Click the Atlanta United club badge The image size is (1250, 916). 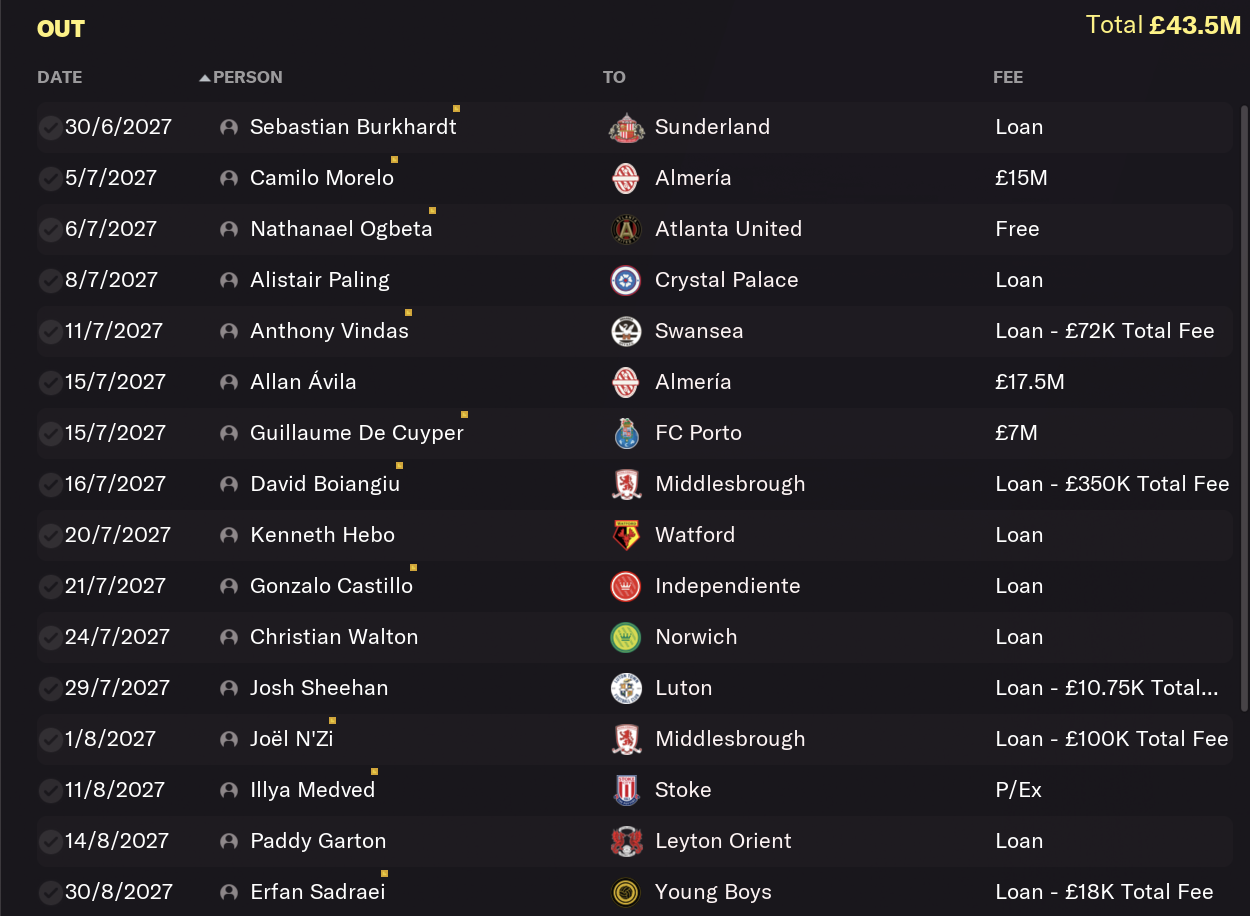click(x=626, y=229)
